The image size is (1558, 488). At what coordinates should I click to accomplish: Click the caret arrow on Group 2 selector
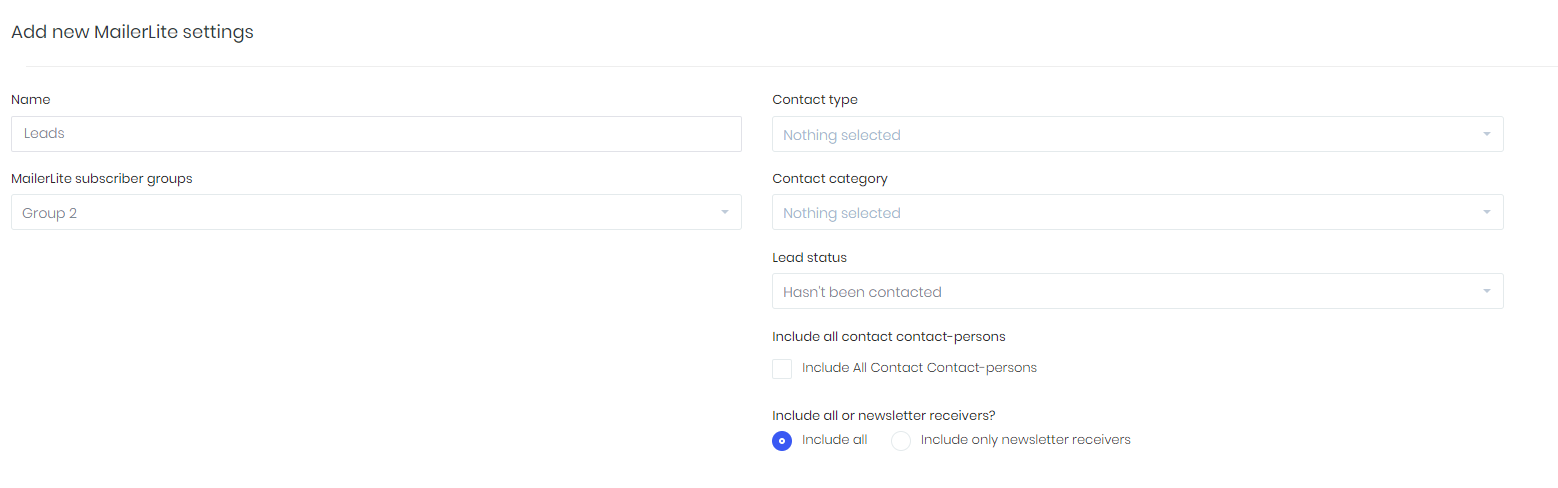click(x=725, y=212)
